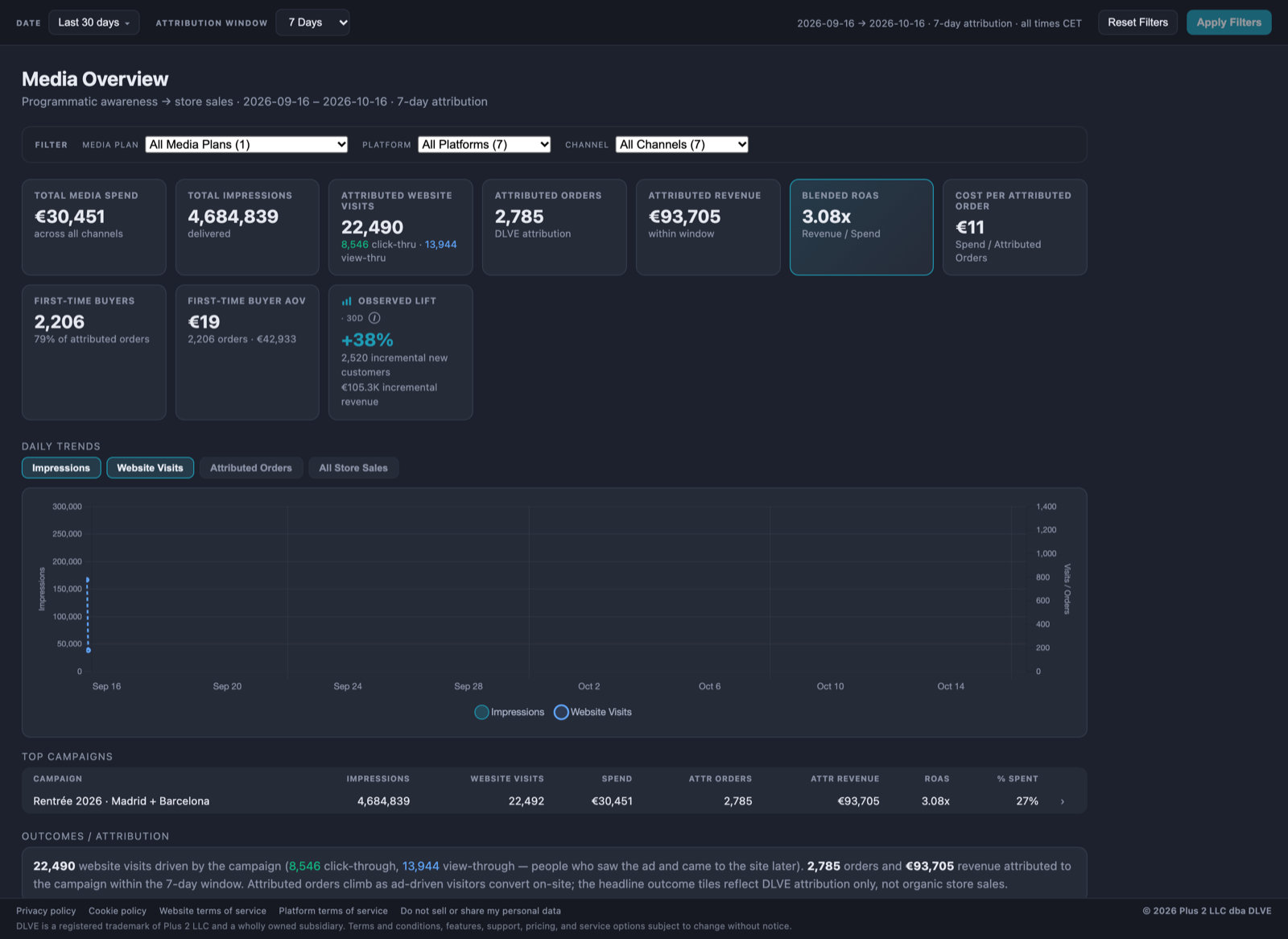The height and width of the screenshot is (939, 1288).
Task: Click the Observed Lift bar chart icon
Action: click(346, 301)
